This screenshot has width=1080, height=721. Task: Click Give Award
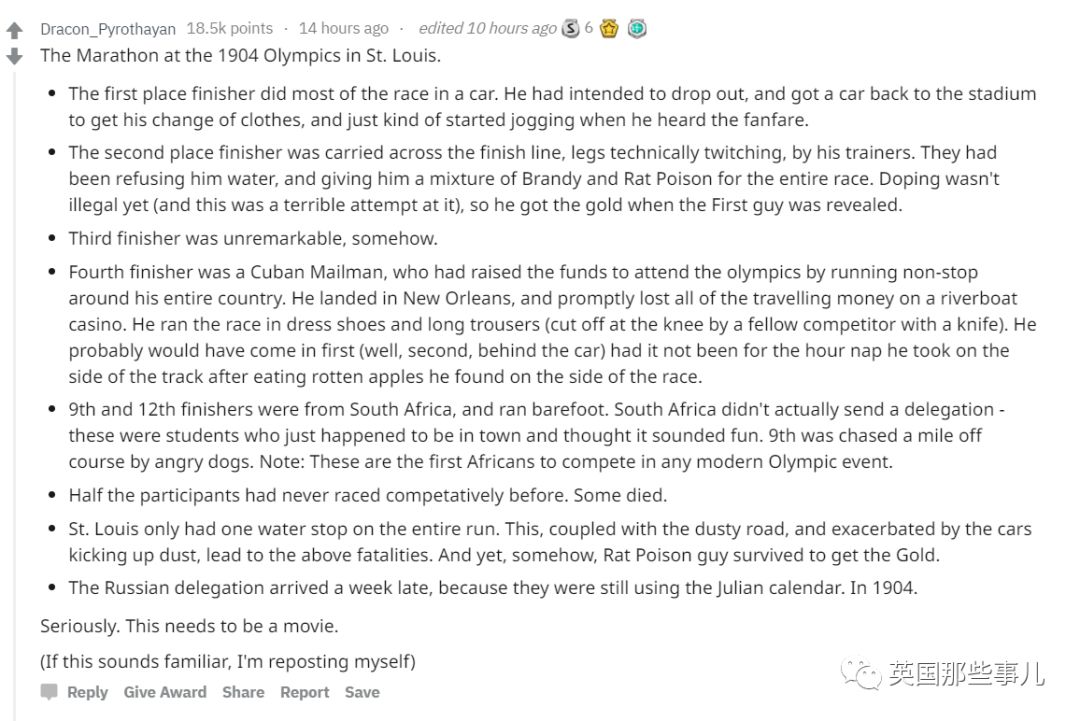pos(164,691)
